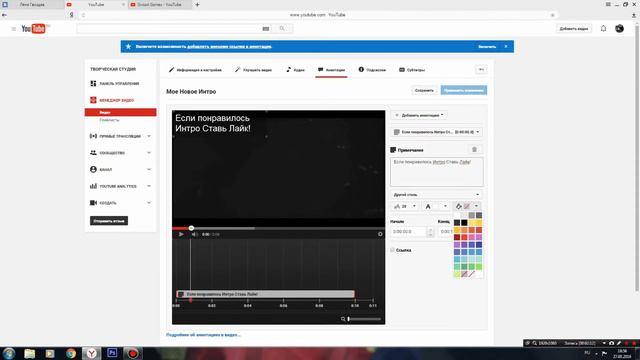
Task: Go to YouTube home via the logo
Action: (x=34, y=29)
